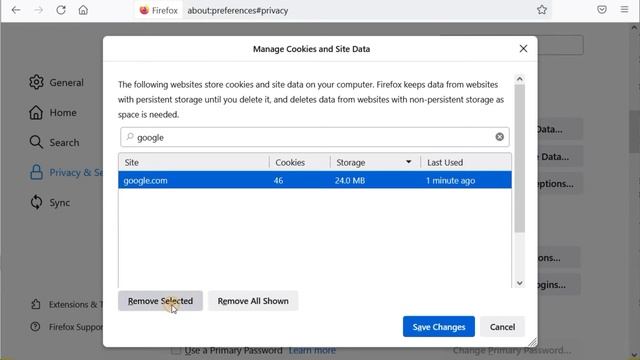640x360 pixels.
Task: Go back with the browser back arrow
Action: (x=16, y=10)
